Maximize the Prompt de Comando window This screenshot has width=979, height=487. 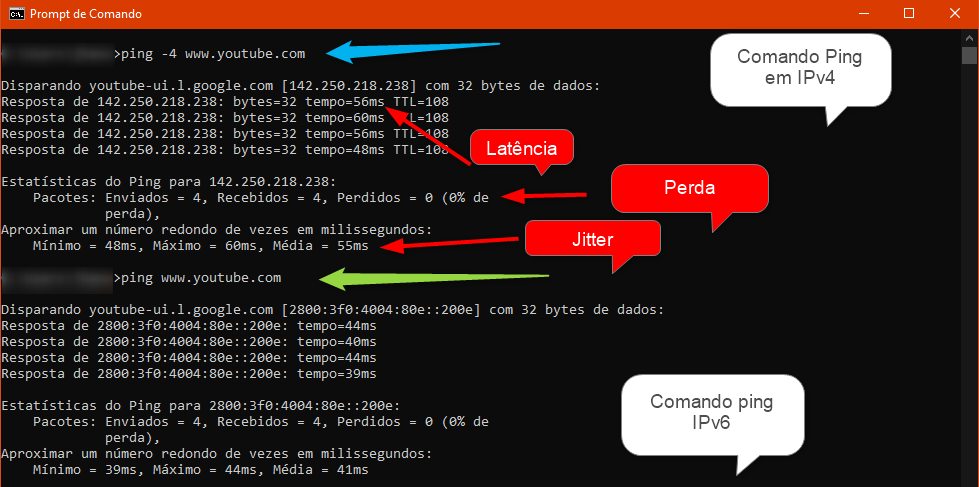(x=909, y=14)
